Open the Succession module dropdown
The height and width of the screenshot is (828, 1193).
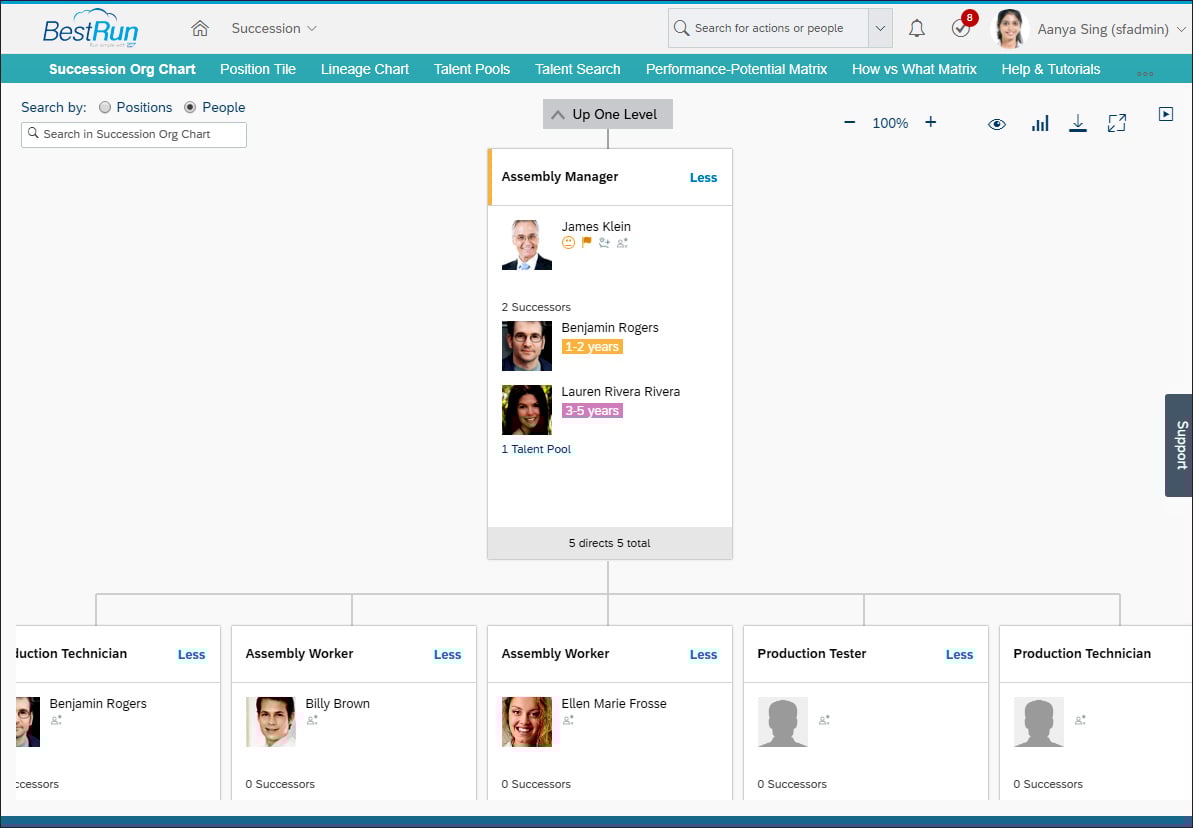click(273, 28)
